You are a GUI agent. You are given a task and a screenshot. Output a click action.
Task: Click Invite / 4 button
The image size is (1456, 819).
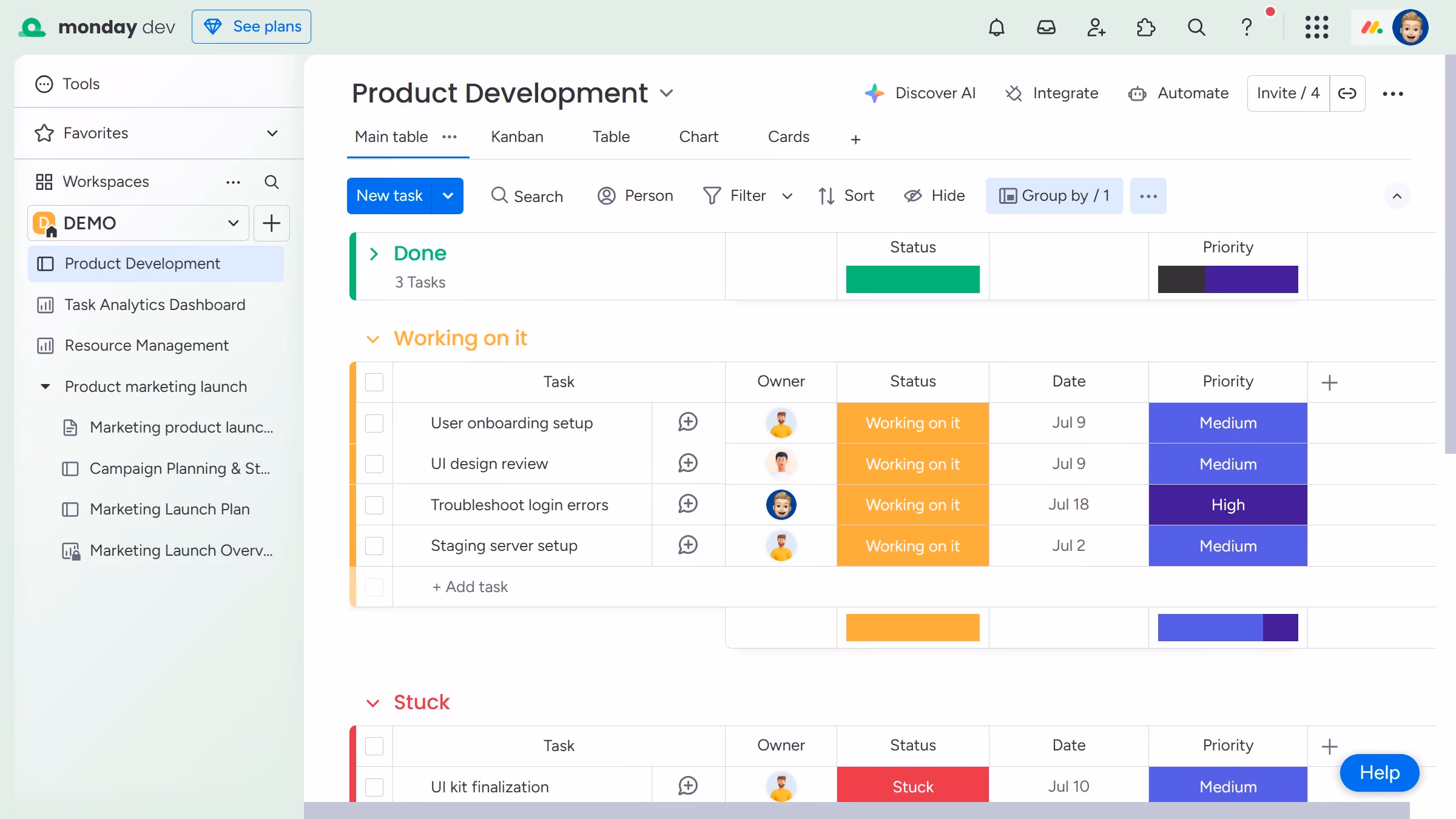click(1289, 93)
